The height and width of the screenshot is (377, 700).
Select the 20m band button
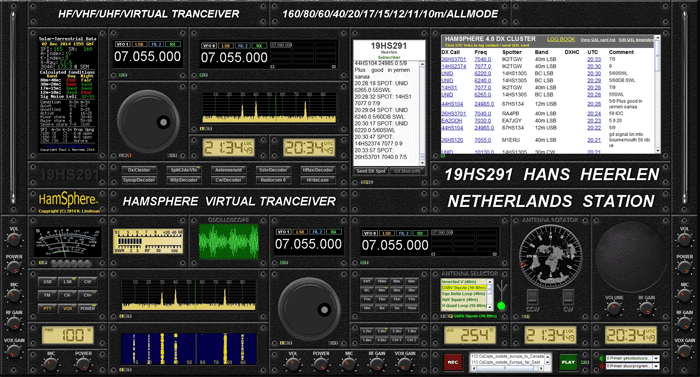(x=412, y=290)
